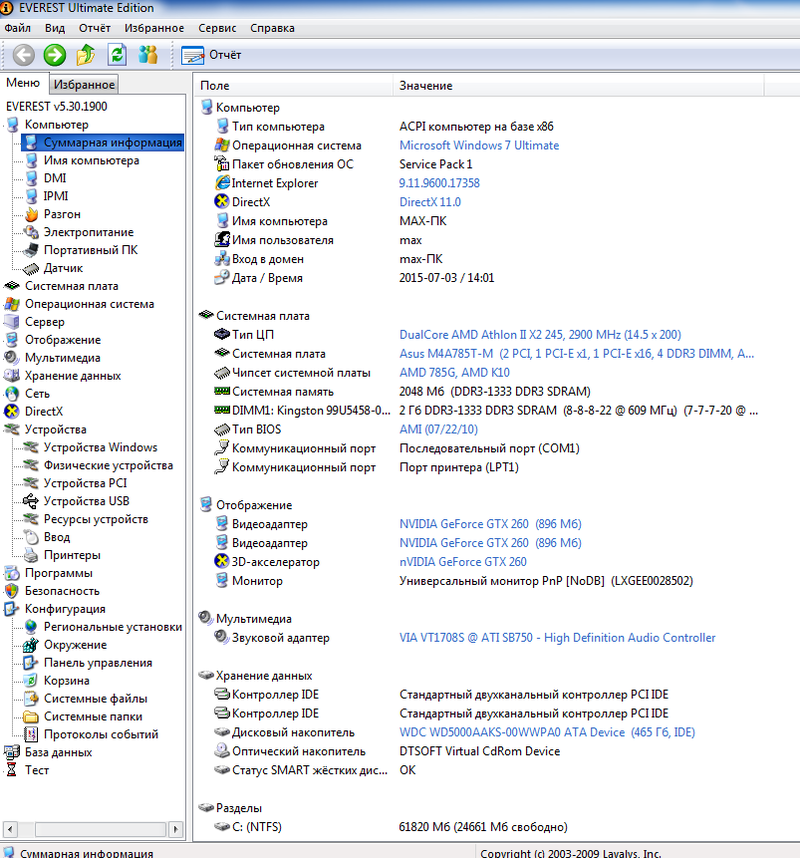This screenshot has width=800, height=858.
Task: Select Протоколы событий tree item
Action: click(101, 734)
